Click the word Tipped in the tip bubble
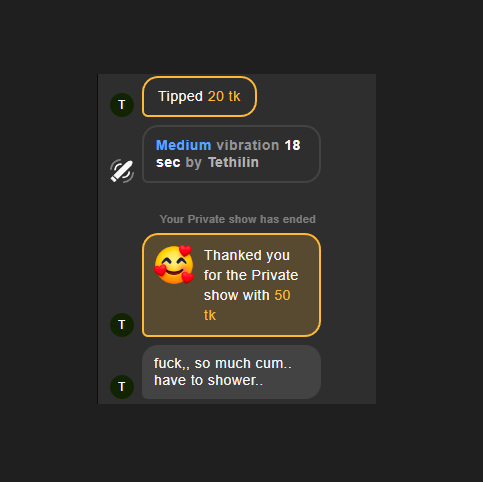The width and height of the screenshot is (483, 482). pos(180,96)
